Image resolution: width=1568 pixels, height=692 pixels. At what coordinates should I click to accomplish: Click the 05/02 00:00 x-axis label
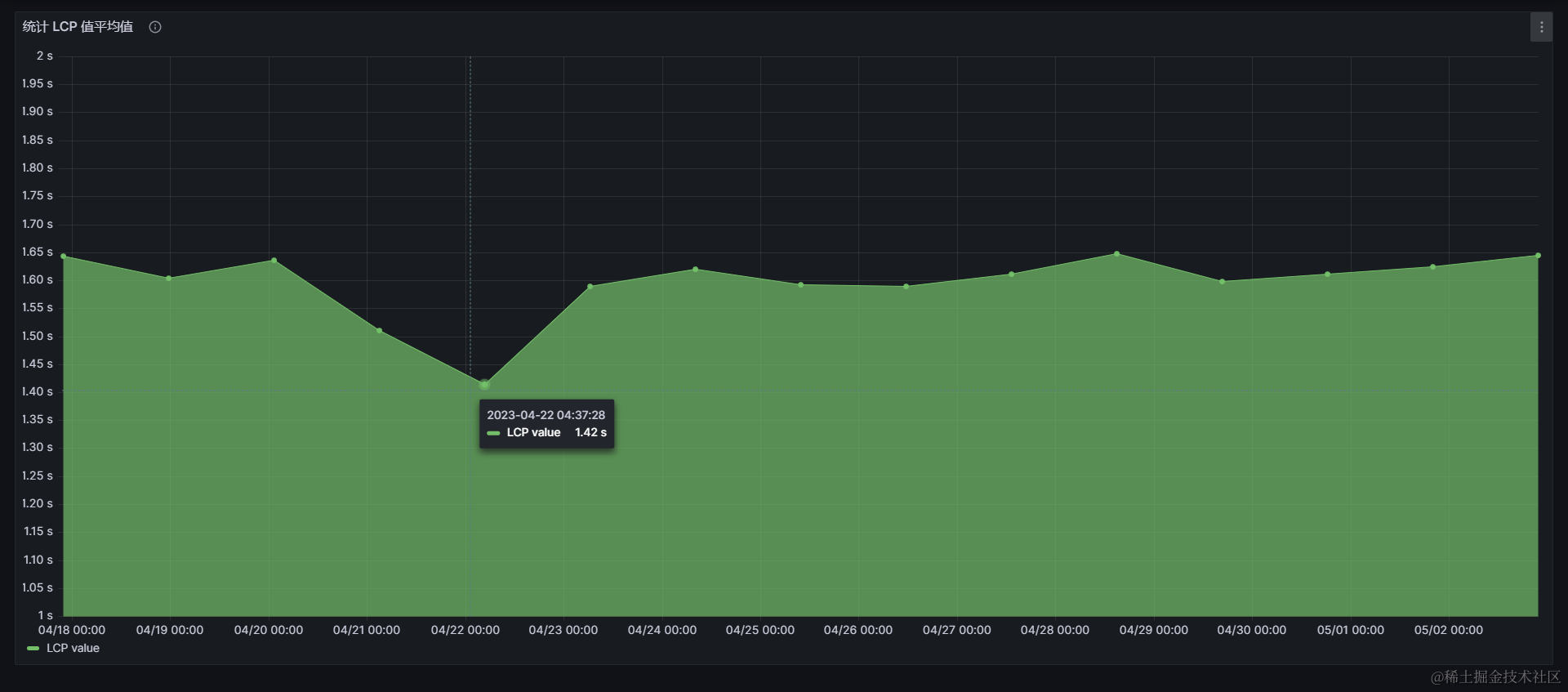tap(1448, 630)
